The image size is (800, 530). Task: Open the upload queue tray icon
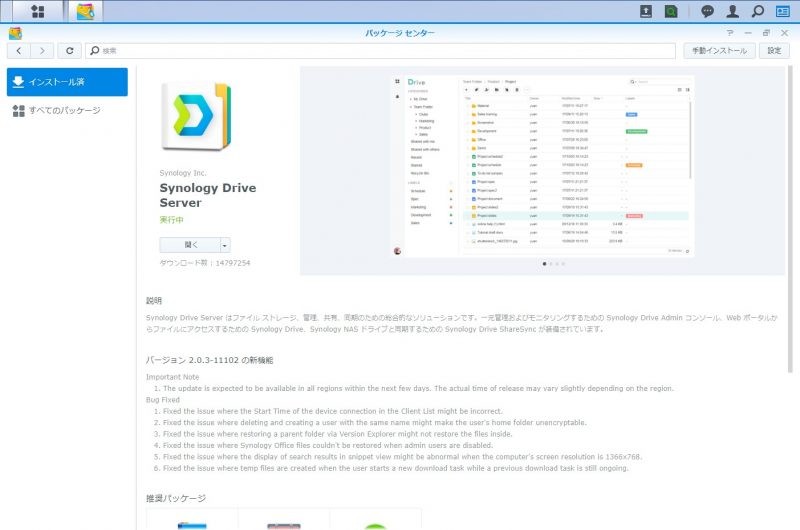tap(646, 12)
